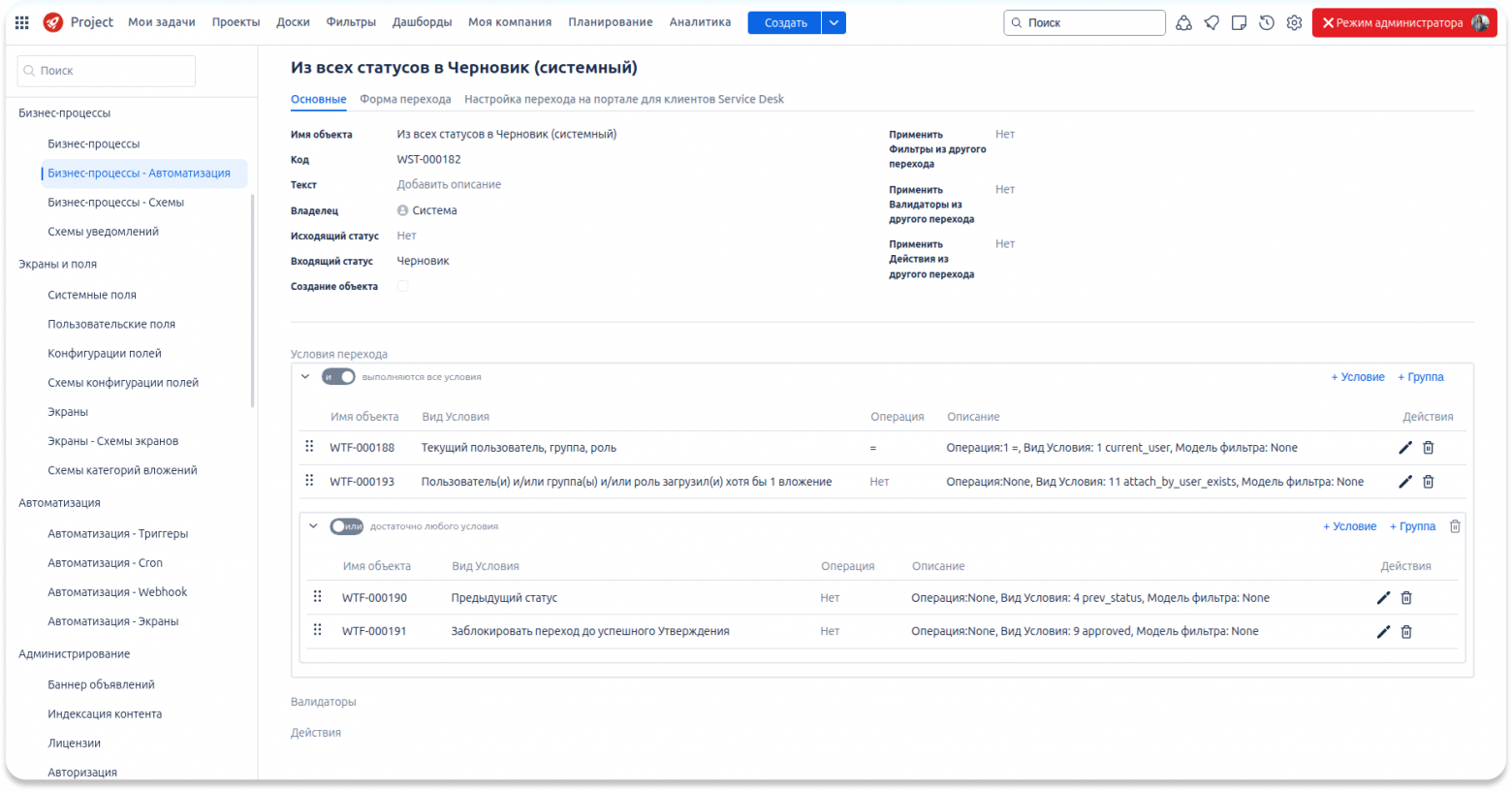Open the Создать dropdown arrow

834,22
